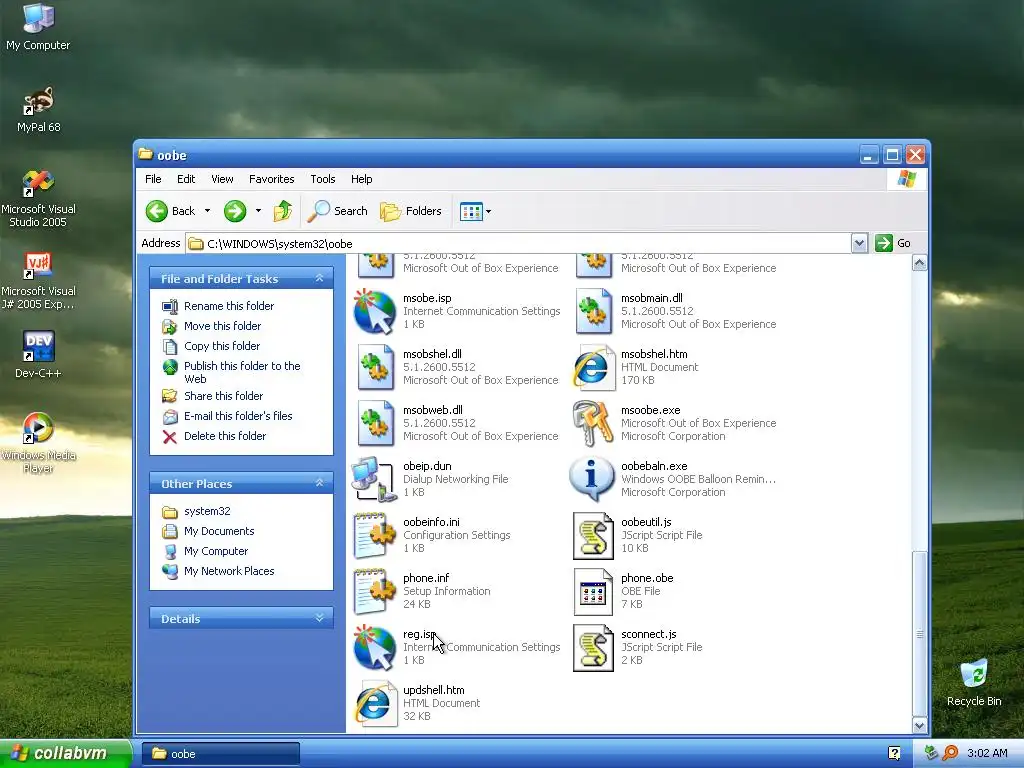Click Copy this folder link
The image size is (1024, 768).
pyautogui.click(x=221, y=346)
